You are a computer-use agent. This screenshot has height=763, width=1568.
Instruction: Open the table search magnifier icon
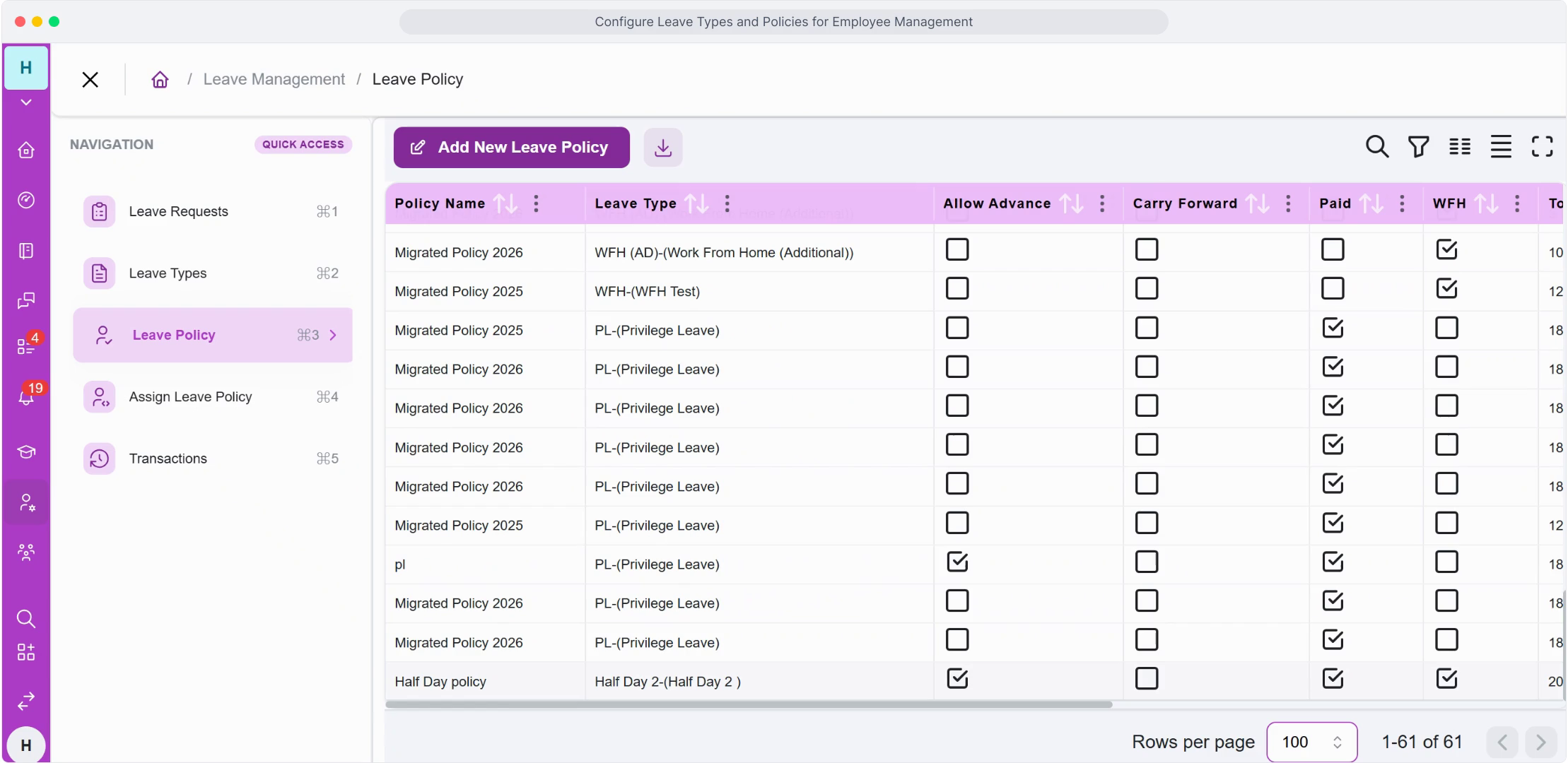click(1377, 147)
